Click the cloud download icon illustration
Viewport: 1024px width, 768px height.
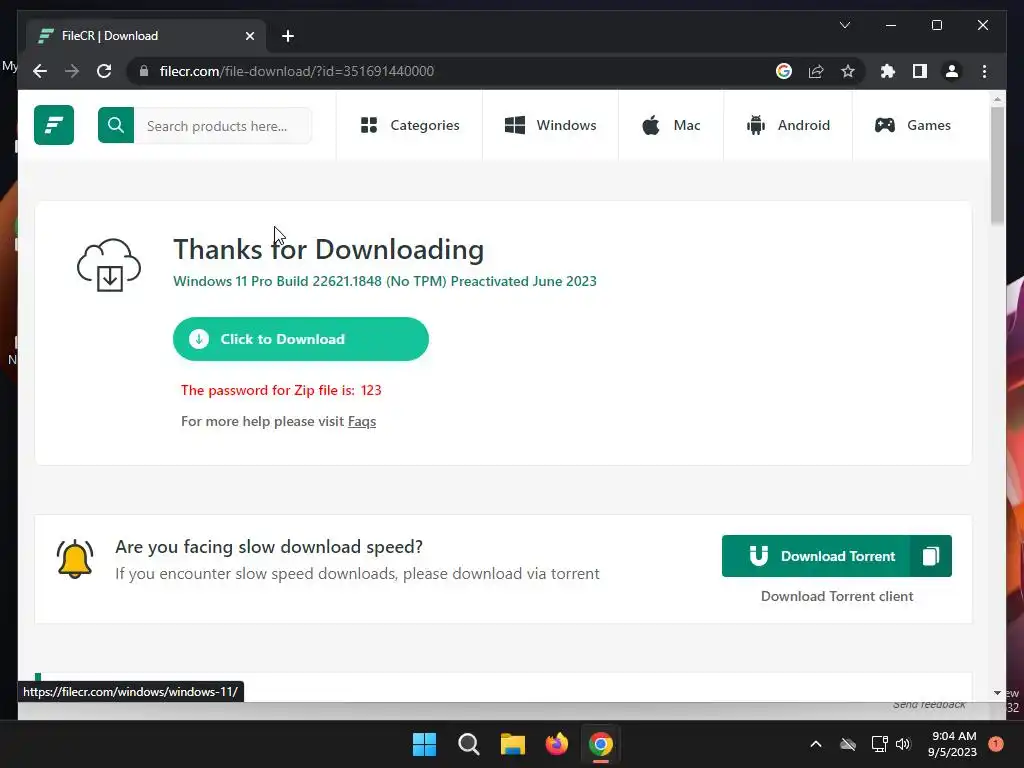pyautogui.click(x=109, y=264)
